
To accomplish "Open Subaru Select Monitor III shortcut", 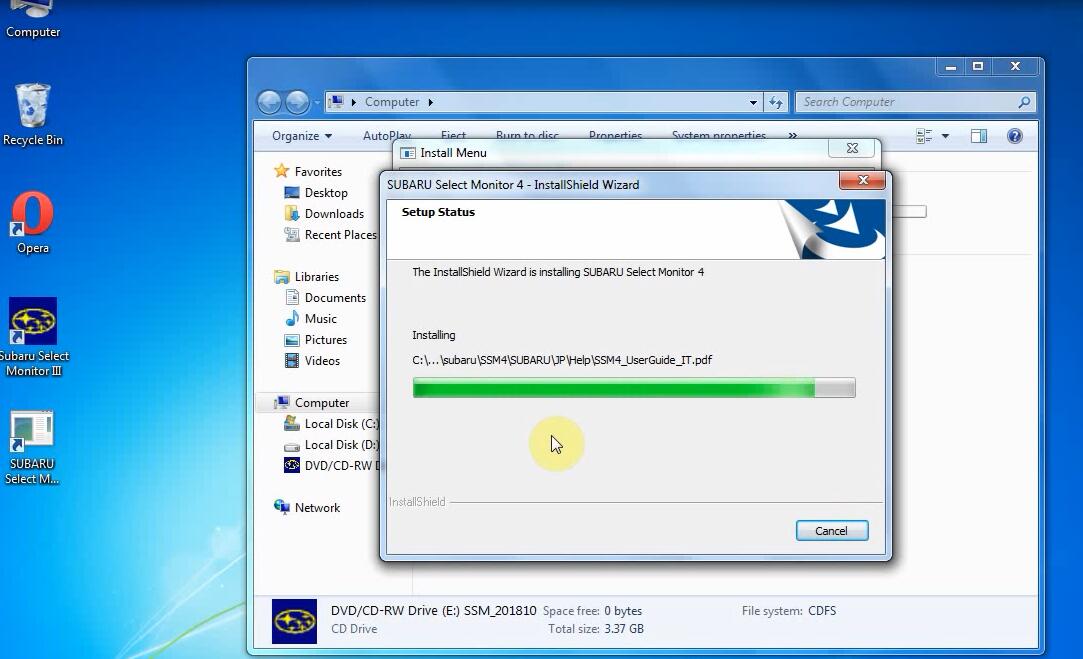I will 33,337.
